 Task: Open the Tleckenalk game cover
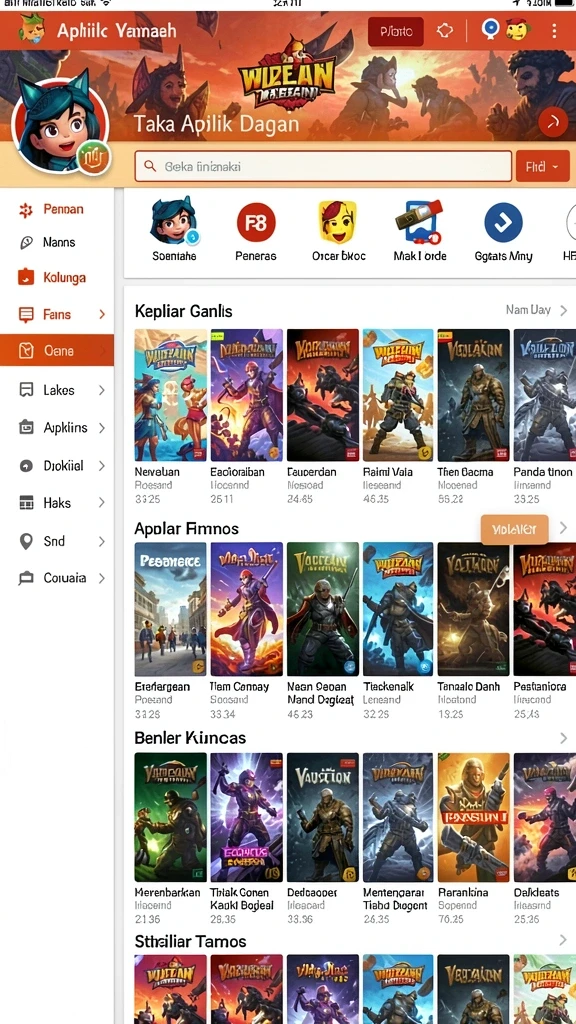398,609
